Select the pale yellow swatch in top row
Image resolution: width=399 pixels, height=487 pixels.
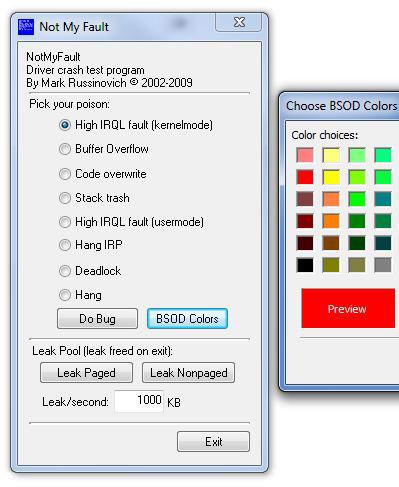tap(331, 155)
